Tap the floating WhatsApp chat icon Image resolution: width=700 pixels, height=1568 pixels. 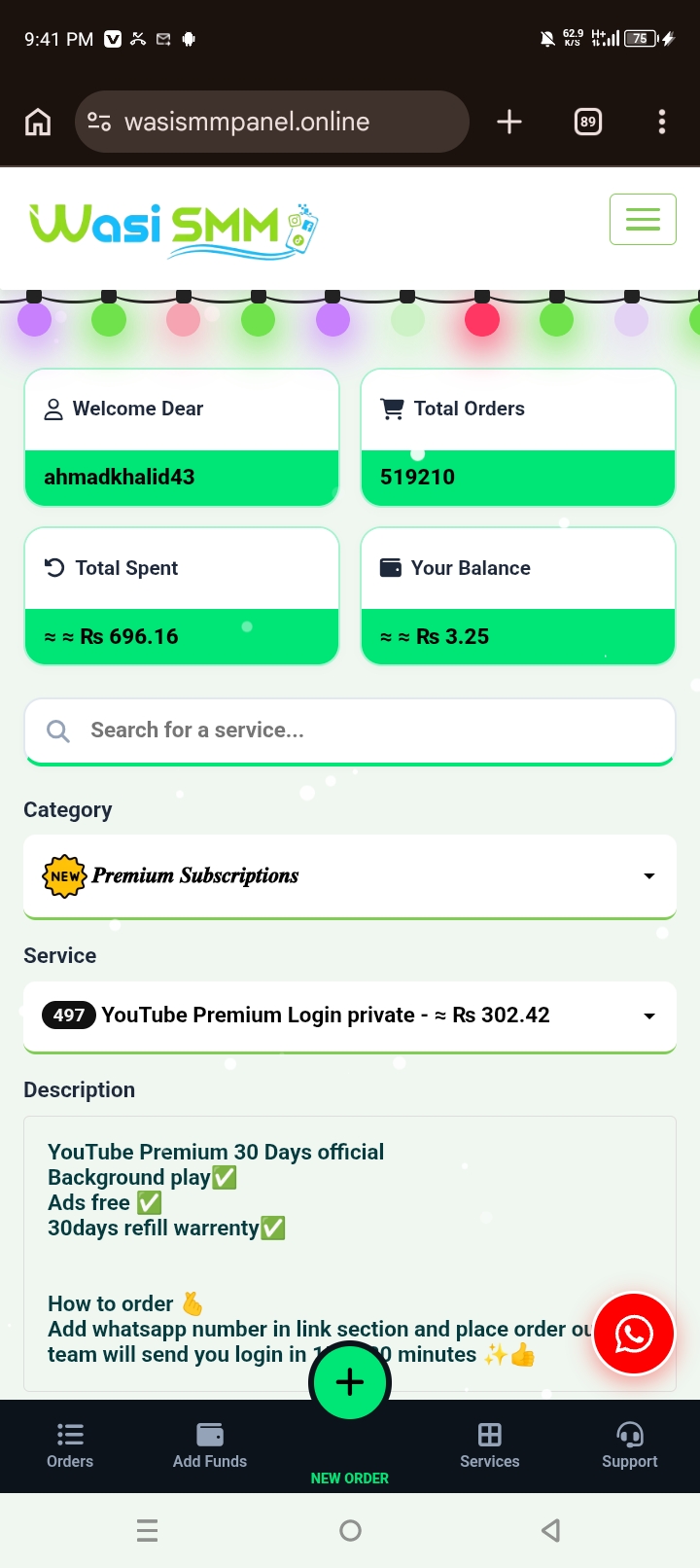coord(634,1334)
